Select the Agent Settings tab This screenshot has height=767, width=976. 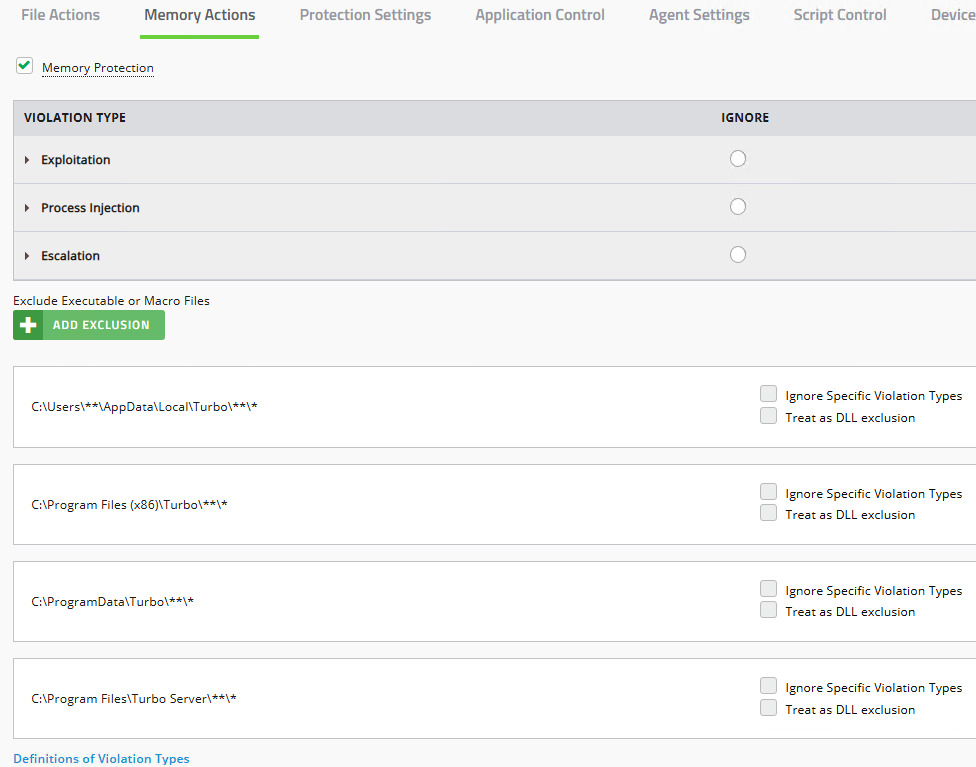point(698,14)
